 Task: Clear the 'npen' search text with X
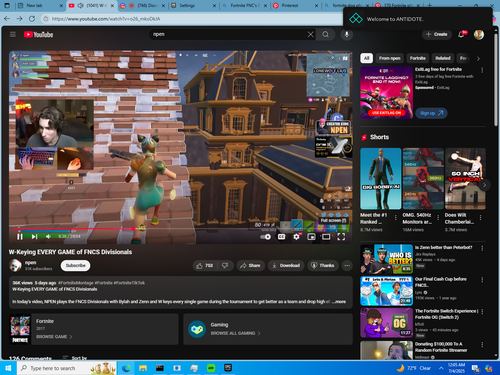310,34
